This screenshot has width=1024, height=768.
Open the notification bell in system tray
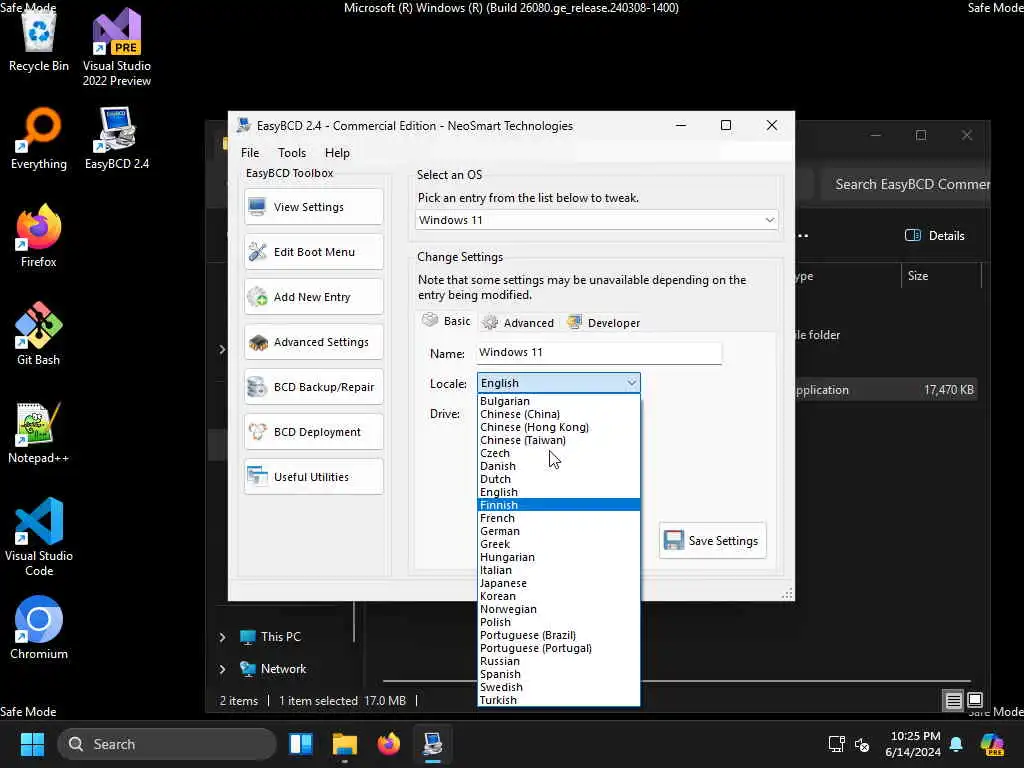pos(956,744)
